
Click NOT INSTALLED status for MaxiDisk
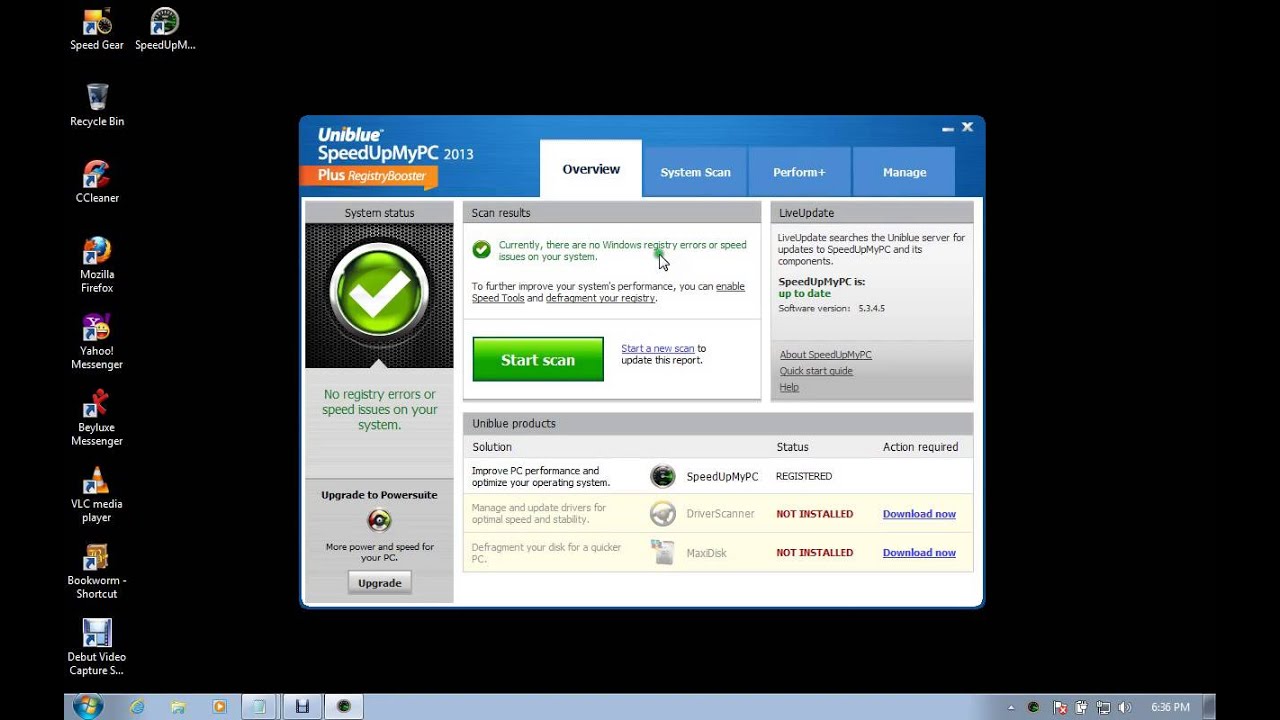click(x=815, y=552)
